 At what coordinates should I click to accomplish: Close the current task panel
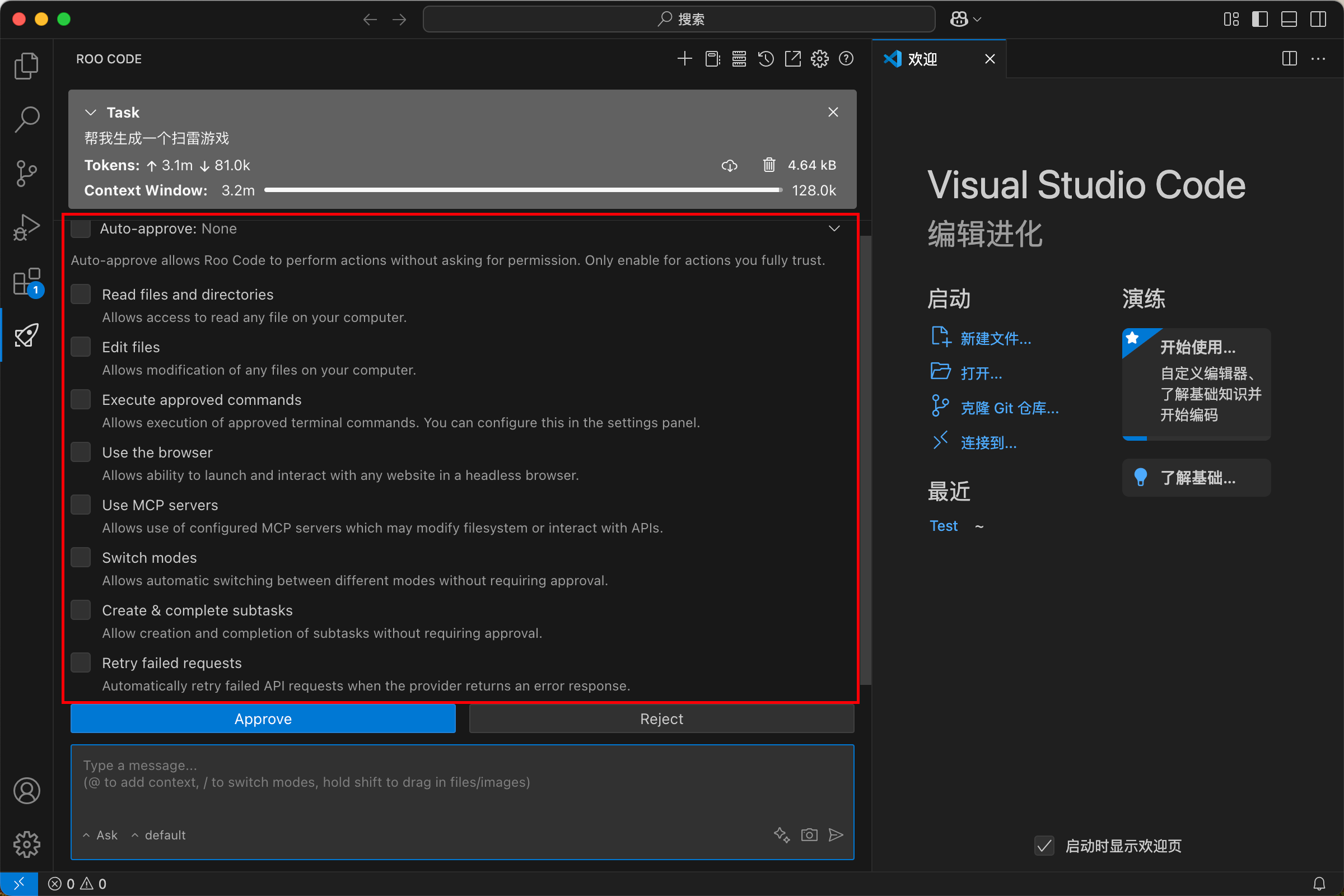click(833, 112)
